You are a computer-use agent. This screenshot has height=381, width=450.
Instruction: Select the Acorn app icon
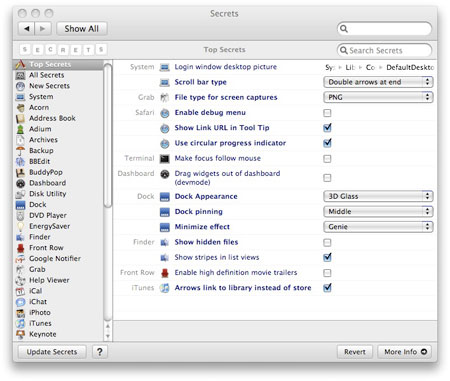21,107
